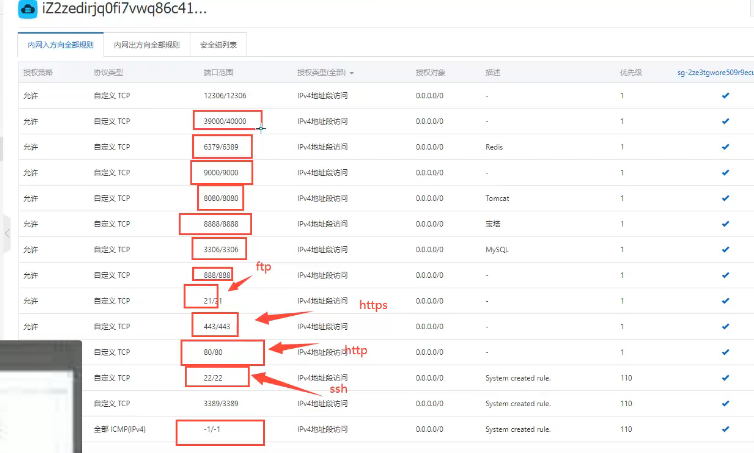This screenshot has height=453, width=754.
Task: Click the 优先级 column header
Action: click(631, 73)
